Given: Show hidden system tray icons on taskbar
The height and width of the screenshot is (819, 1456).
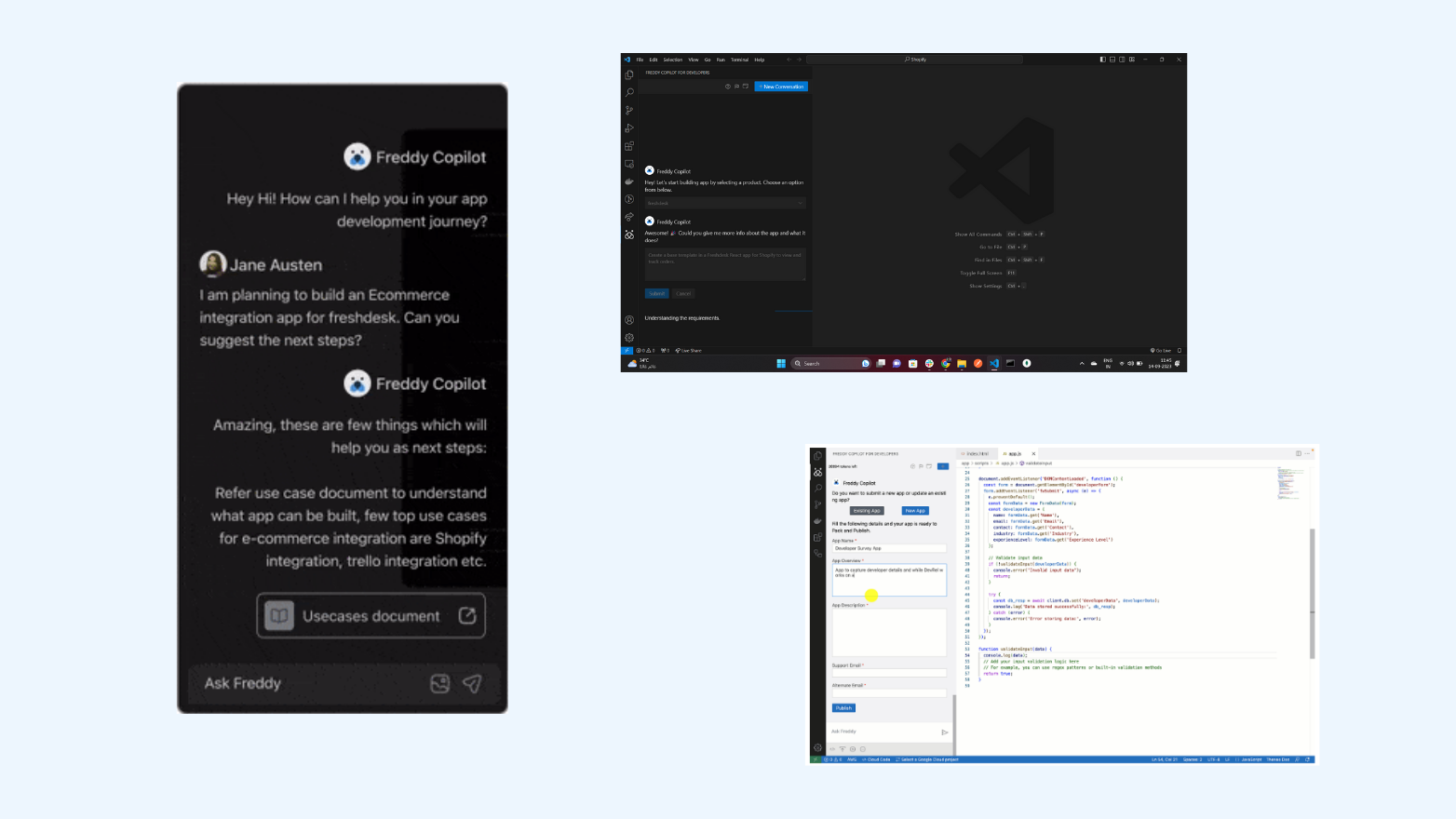Looking at the screenshot, I should (x=1082, y=363).
